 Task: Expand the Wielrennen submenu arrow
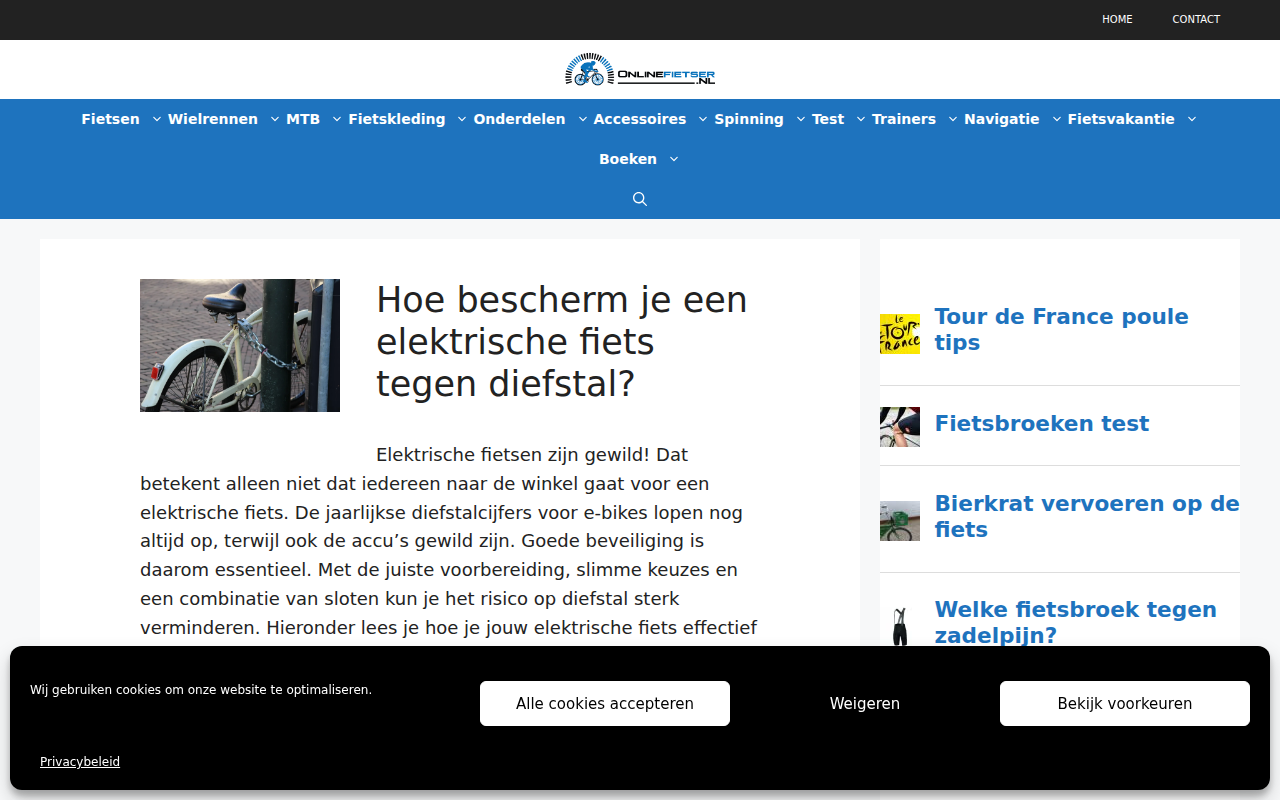pyautogui.click(x=275, y=119)
